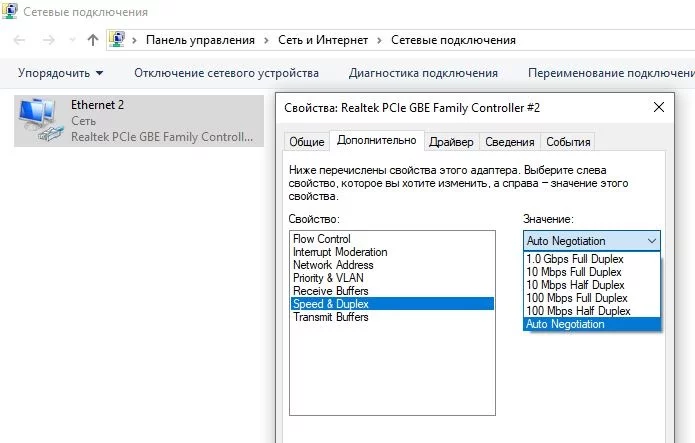The width and height of the screenshot is (695, 443).
Task: Select 1.0 Gbps Full Duplex option
Action: (x=574, y=259)
